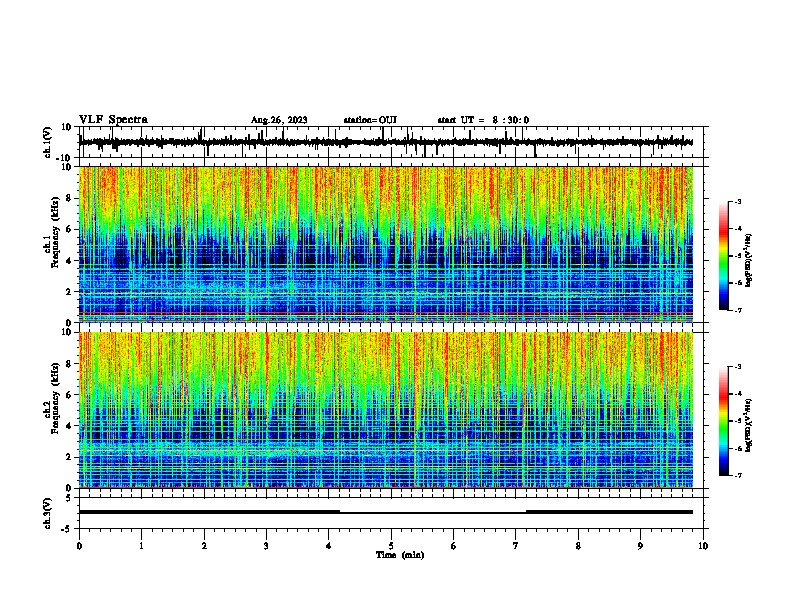Click time axis tick label "2"
Viewport: 792px width, 612px height.
[x=204, y=546]
